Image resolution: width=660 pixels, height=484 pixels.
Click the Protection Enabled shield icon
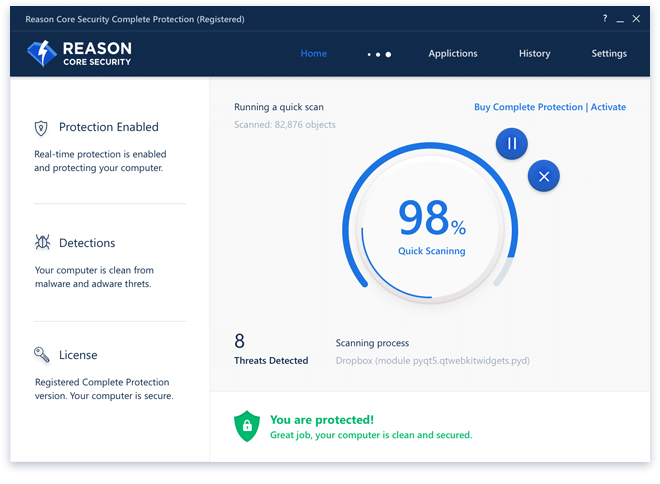(x=41, y=127)
